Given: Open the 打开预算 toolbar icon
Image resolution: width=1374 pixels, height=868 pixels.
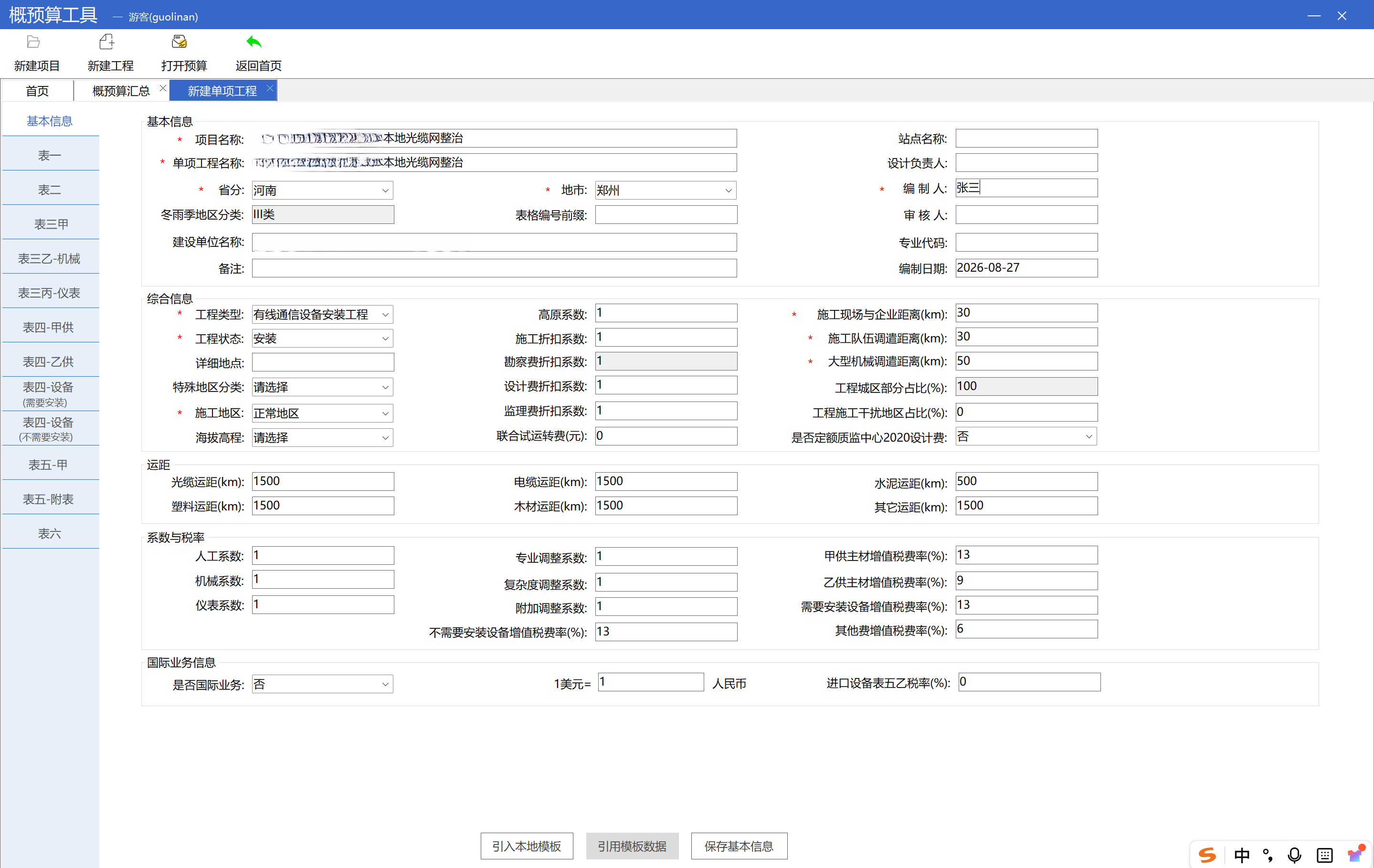Looking at the screenshot, I should click(x=179, y=42).
